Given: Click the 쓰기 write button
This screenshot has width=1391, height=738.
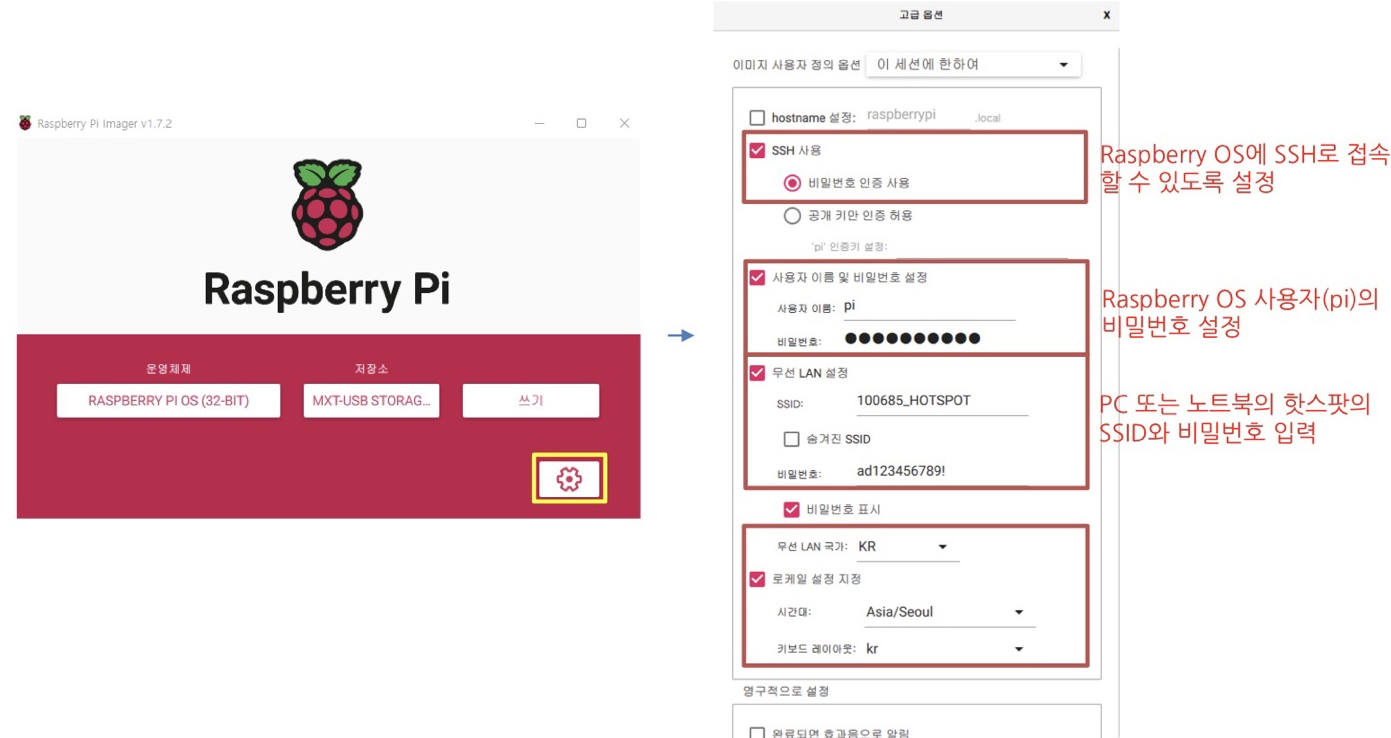Looking at the screenshot, I should [531, 400].
